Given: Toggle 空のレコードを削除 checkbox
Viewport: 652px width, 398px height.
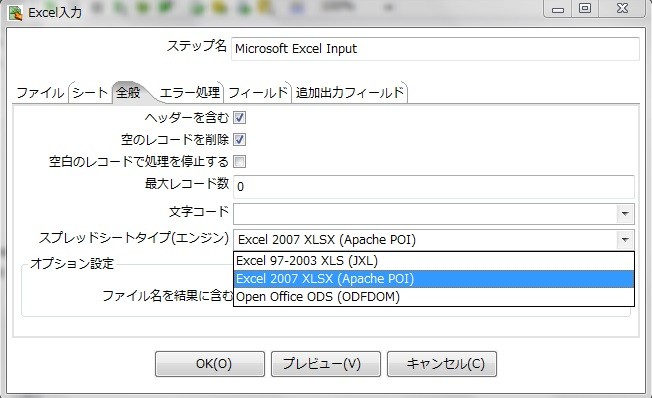Looking at the screenshot, I should click(x=240, y=139).
